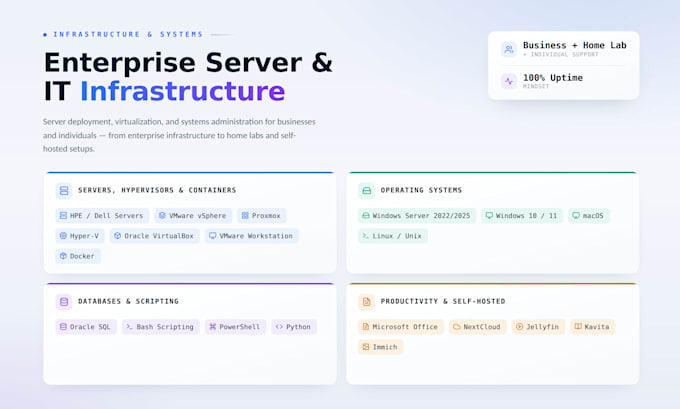This screenshot has height=409, width=680.
Task: Click the code brackets icon in Python tag
Action: pos(279,327)
